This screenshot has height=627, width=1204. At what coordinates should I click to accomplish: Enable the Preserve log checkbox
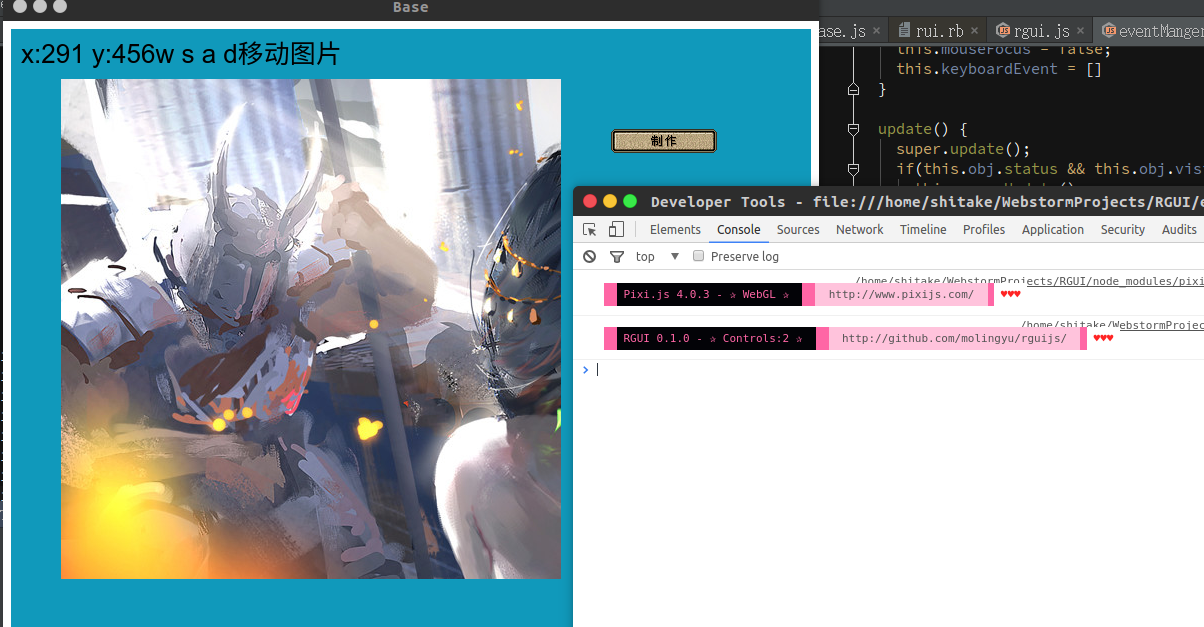tap(699, 256)
